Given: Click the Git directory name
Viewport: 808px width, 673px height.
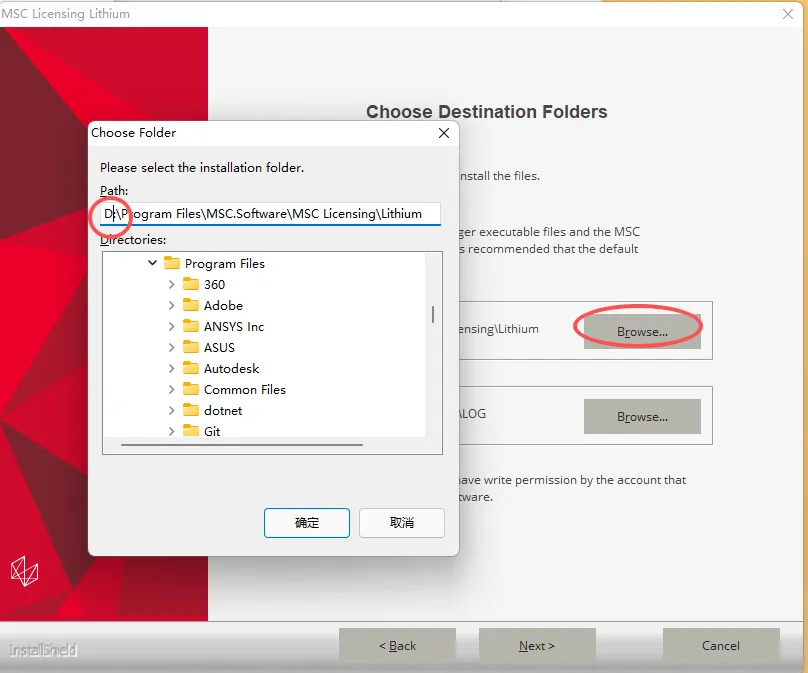Looking at the screenshot, I should (212, 432).
